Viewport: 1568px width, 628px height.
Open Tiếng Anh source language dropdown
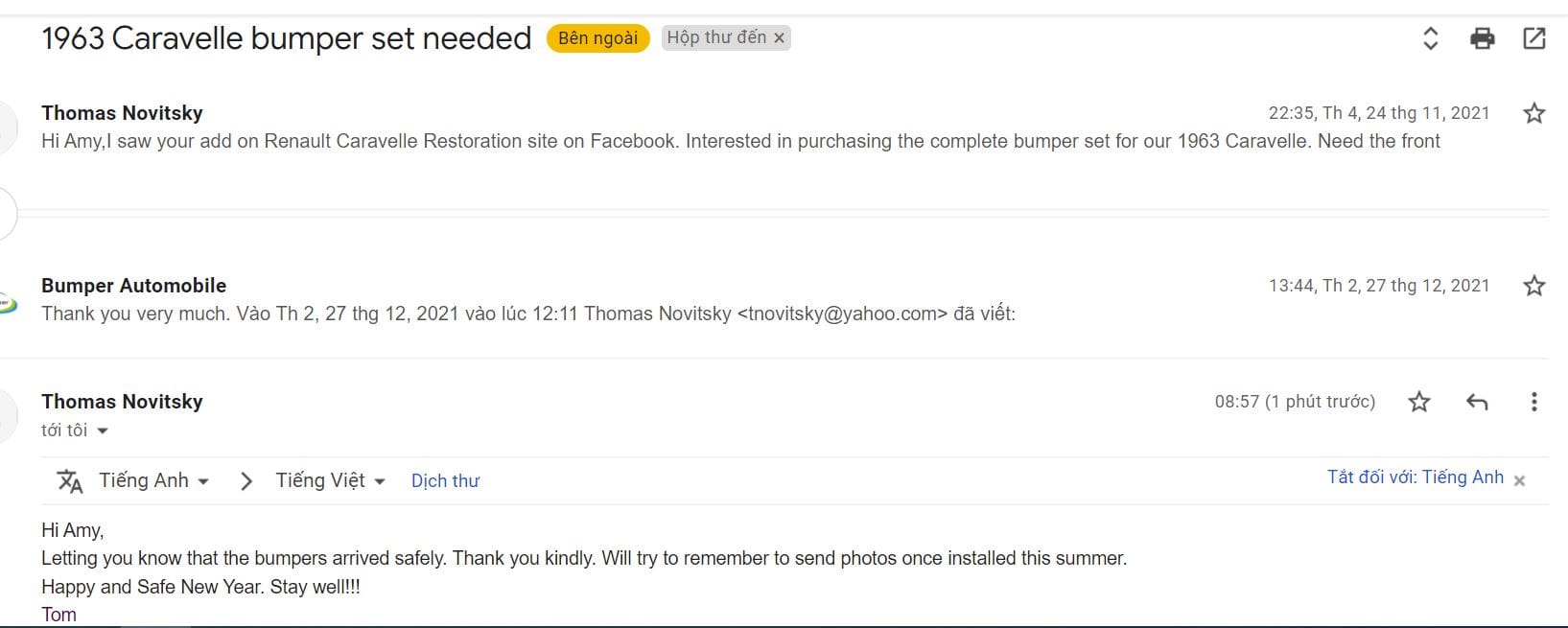tap(153, 480)
